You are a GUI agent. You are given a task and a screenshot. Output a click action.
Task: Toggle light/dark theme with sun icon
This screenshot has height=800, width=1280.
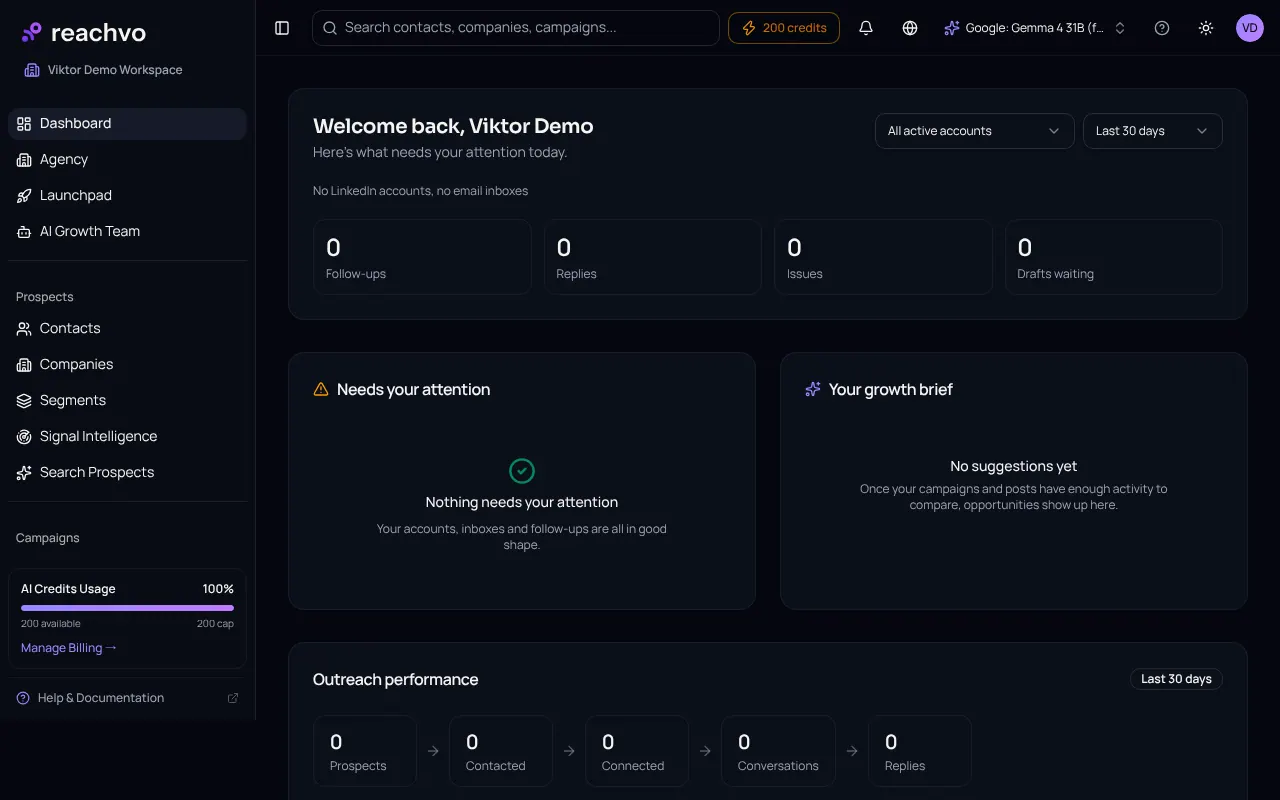[x=1206, y=28]
